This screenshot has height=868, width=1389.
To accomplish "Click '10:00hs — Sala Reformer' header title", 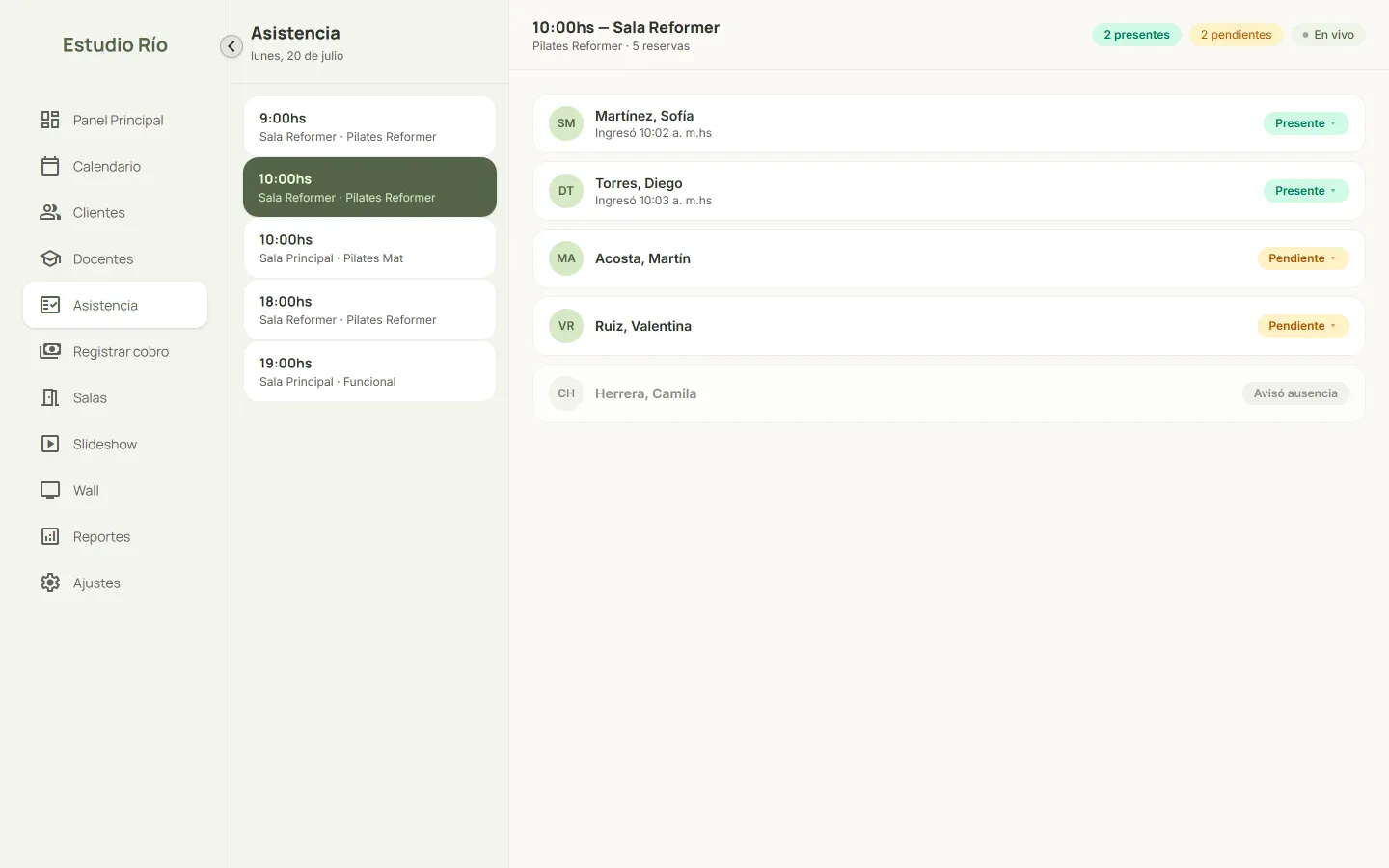I will pos(626,27).
